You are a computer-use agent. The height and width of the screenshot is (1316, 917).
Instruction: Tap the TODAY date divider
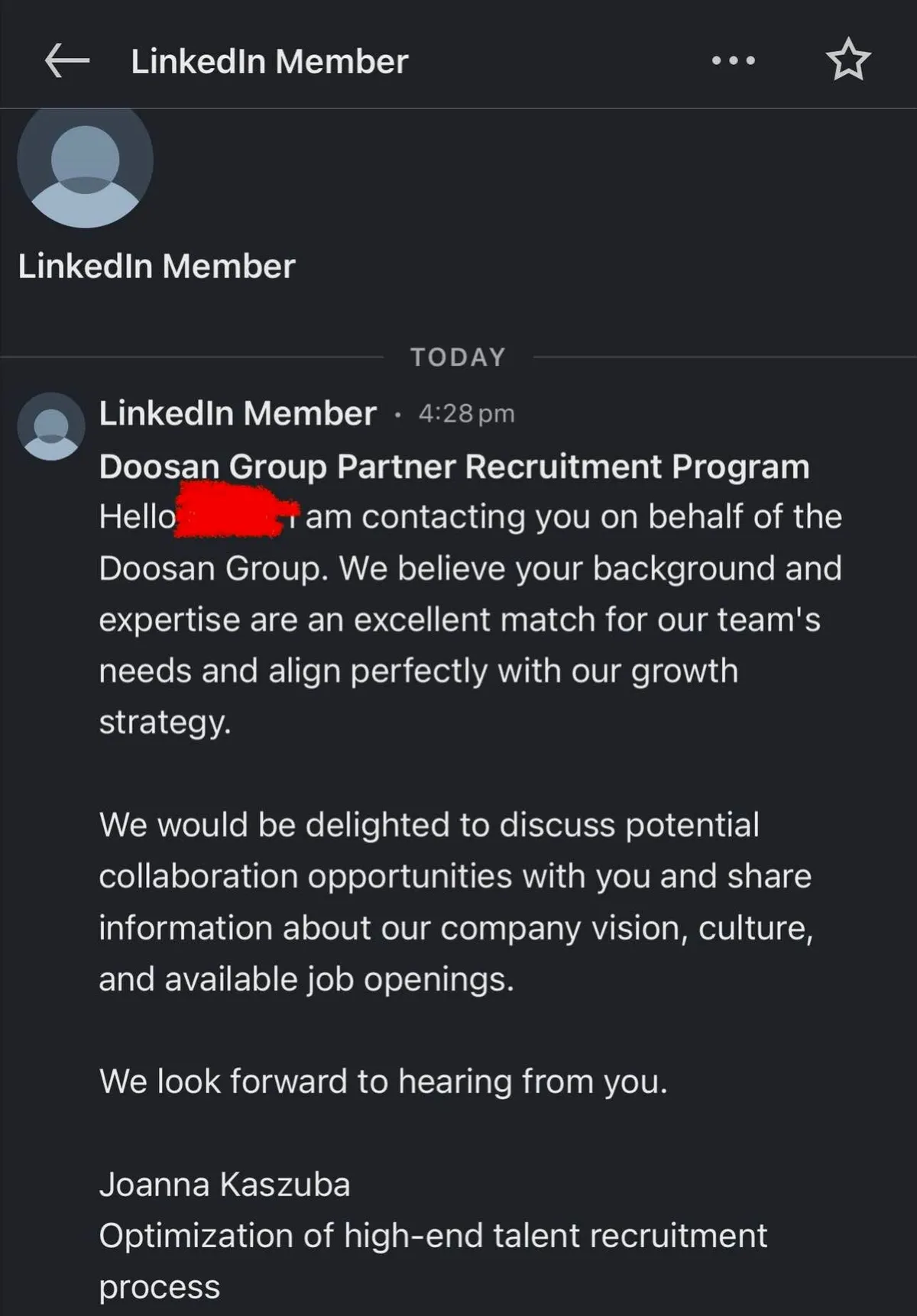(x=458, y=357)
